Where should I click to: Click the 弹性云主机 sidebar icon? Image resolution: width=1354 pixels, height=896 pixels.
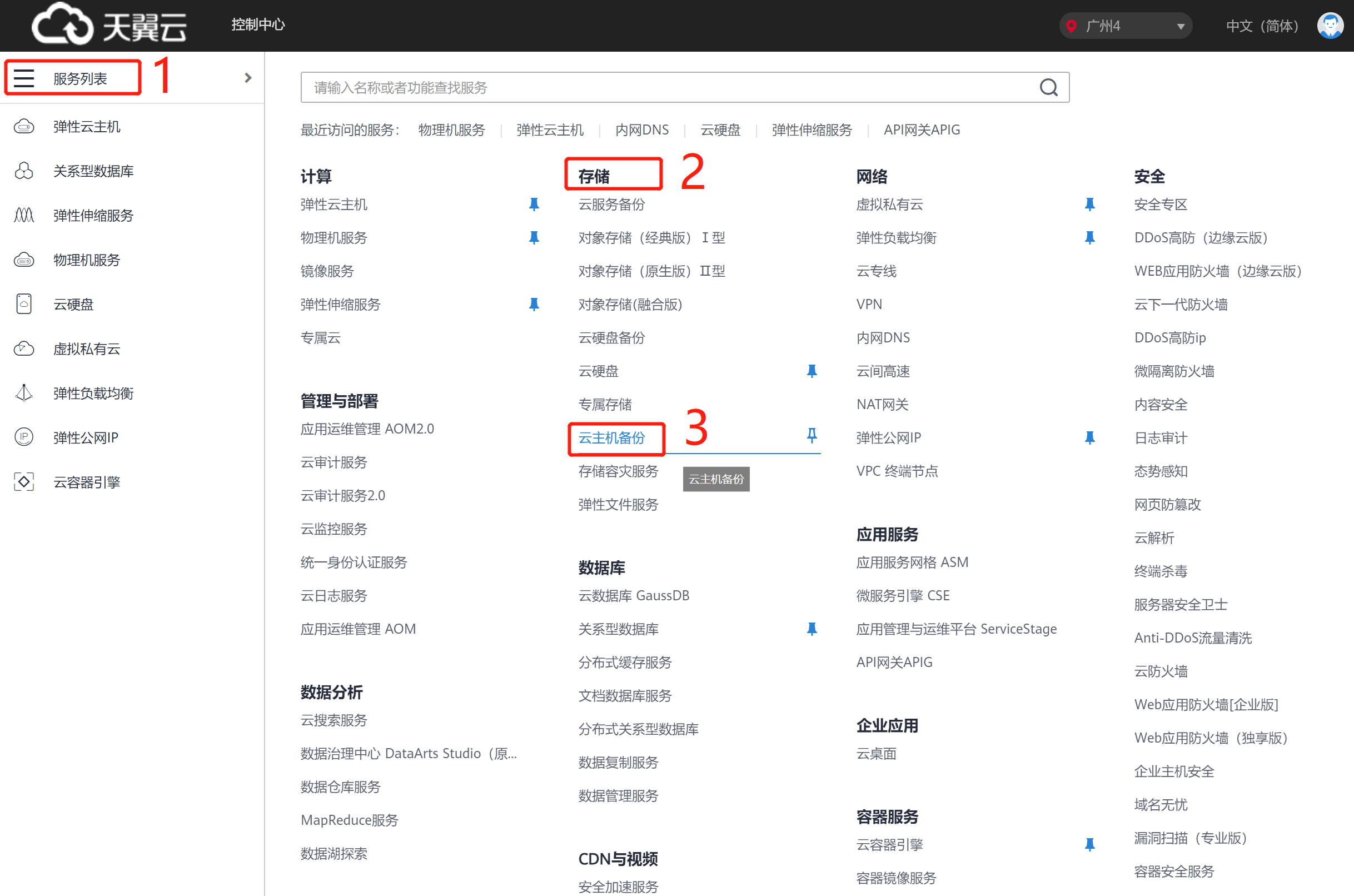pyautogui.click(x=24, y=126)
